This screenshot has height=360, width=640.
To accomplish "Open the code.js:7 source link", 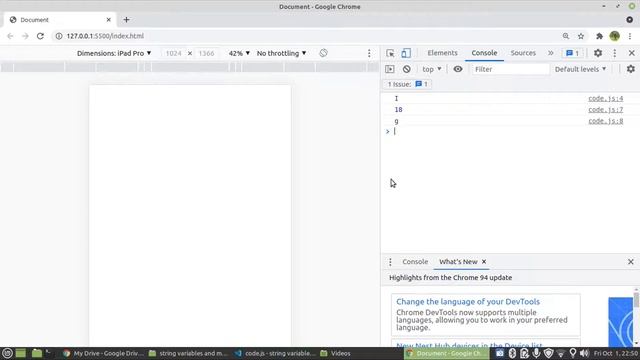I will 606,109.
